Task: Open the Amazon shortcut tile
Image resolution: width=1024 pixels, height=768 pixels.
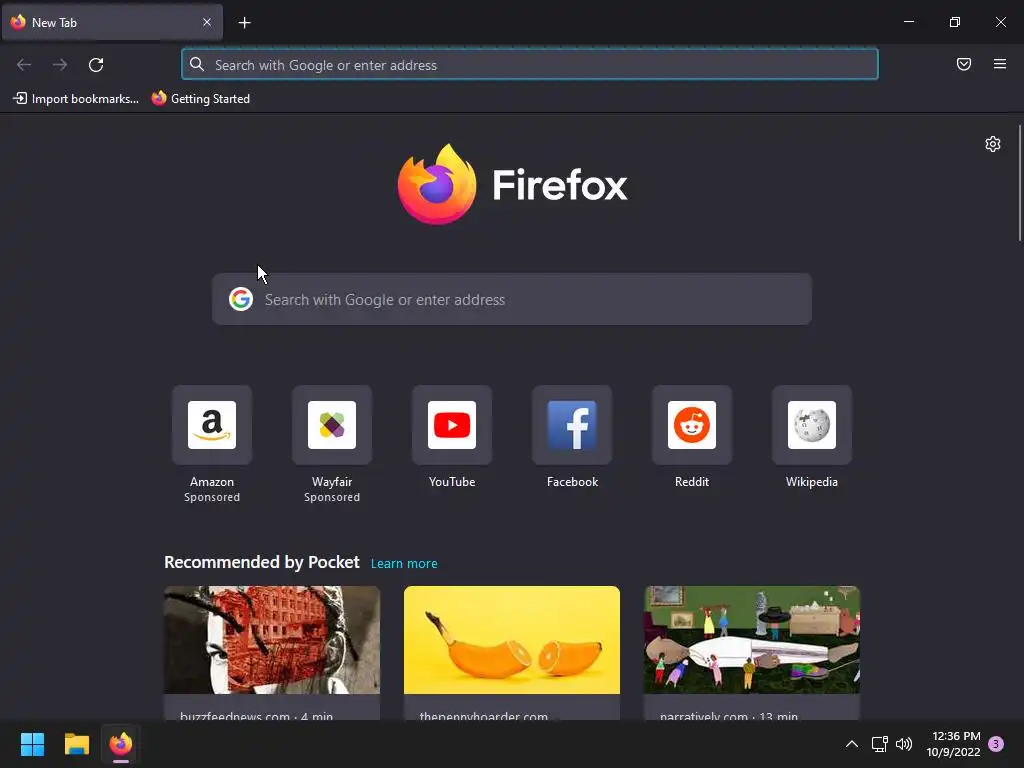Action: pyautogui.click(x=212, y=425)
